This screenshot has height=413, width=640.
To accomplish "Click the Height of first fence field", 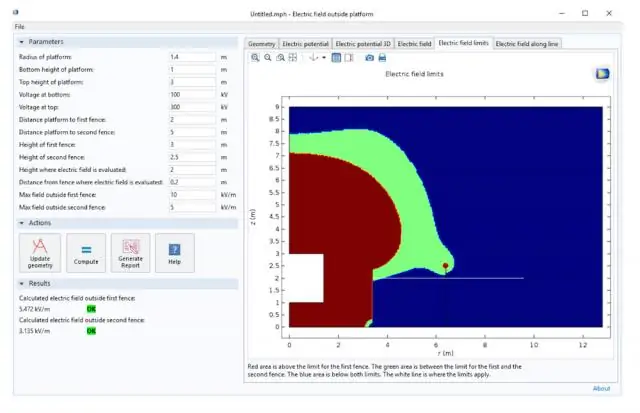I will coord(192,145).
